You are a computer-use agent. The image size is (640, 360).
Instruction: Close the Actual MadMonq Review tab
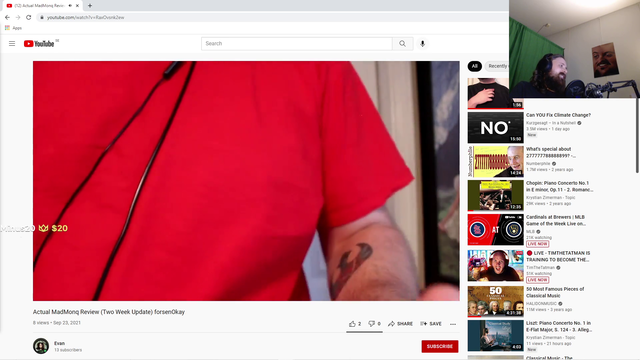point(77,6)
